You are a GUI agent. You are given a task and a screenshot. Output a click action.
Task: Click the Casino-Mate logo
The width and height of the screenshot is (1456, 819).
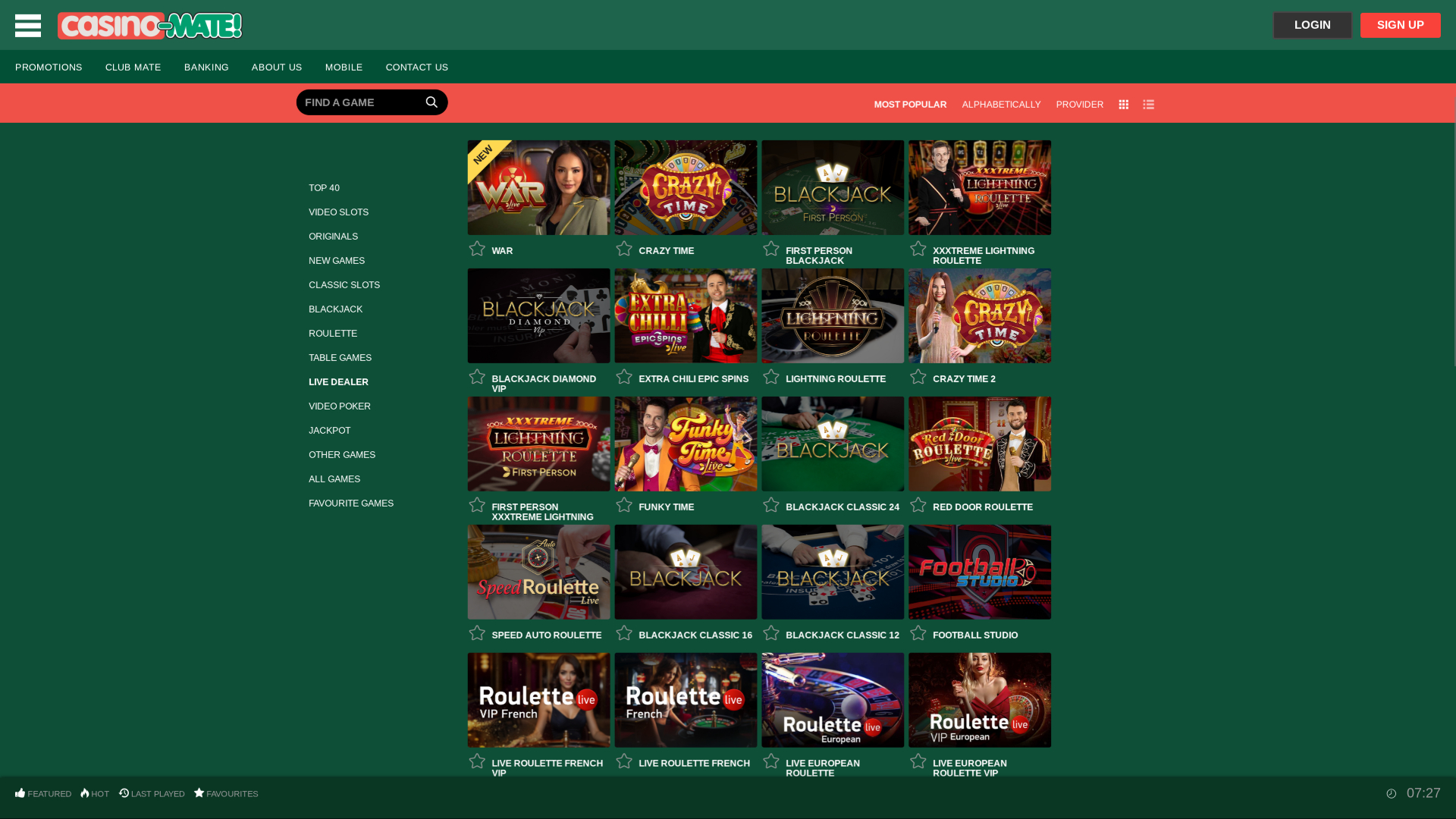point(149,25)
